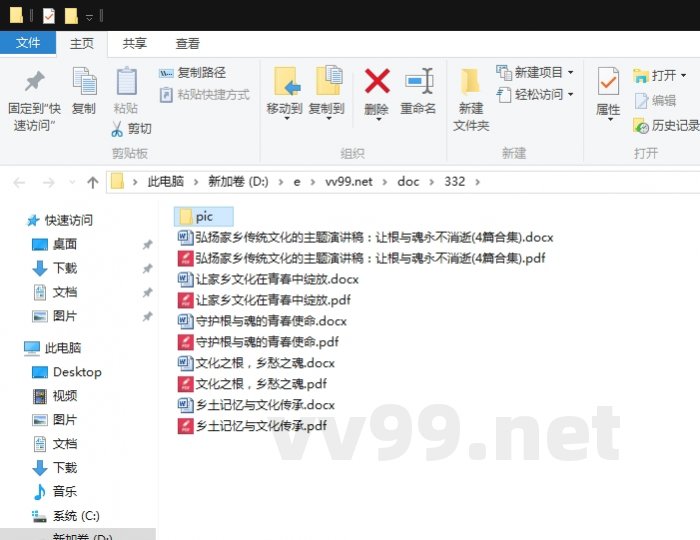This screenshot has width=700, height=540.
Task: Open pinned Documents (文档) under Quick access
Action: tap(54, 292)
